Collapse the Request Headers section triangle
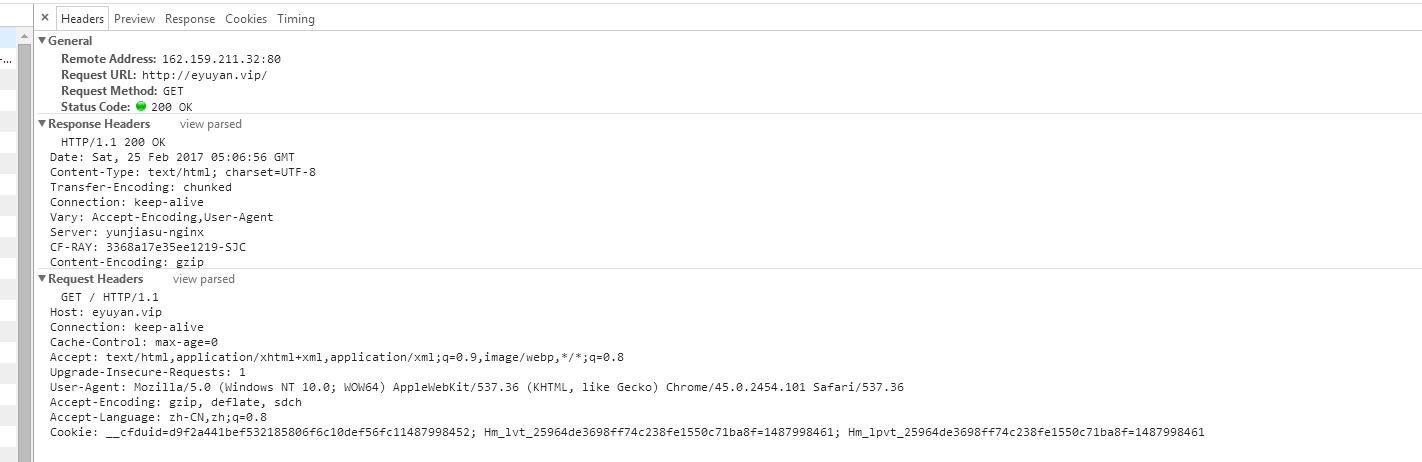This screenshot has height=462, width=1422. (43, 279)
